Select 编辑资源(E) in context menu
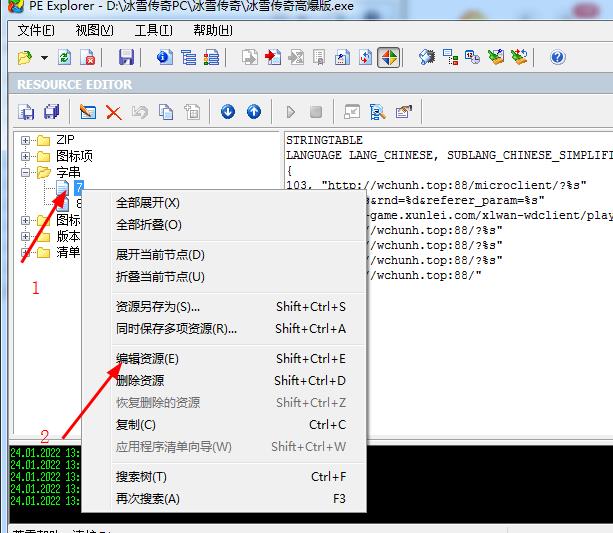Viewport: 613px width, 533px height. (x=147, y=359)
